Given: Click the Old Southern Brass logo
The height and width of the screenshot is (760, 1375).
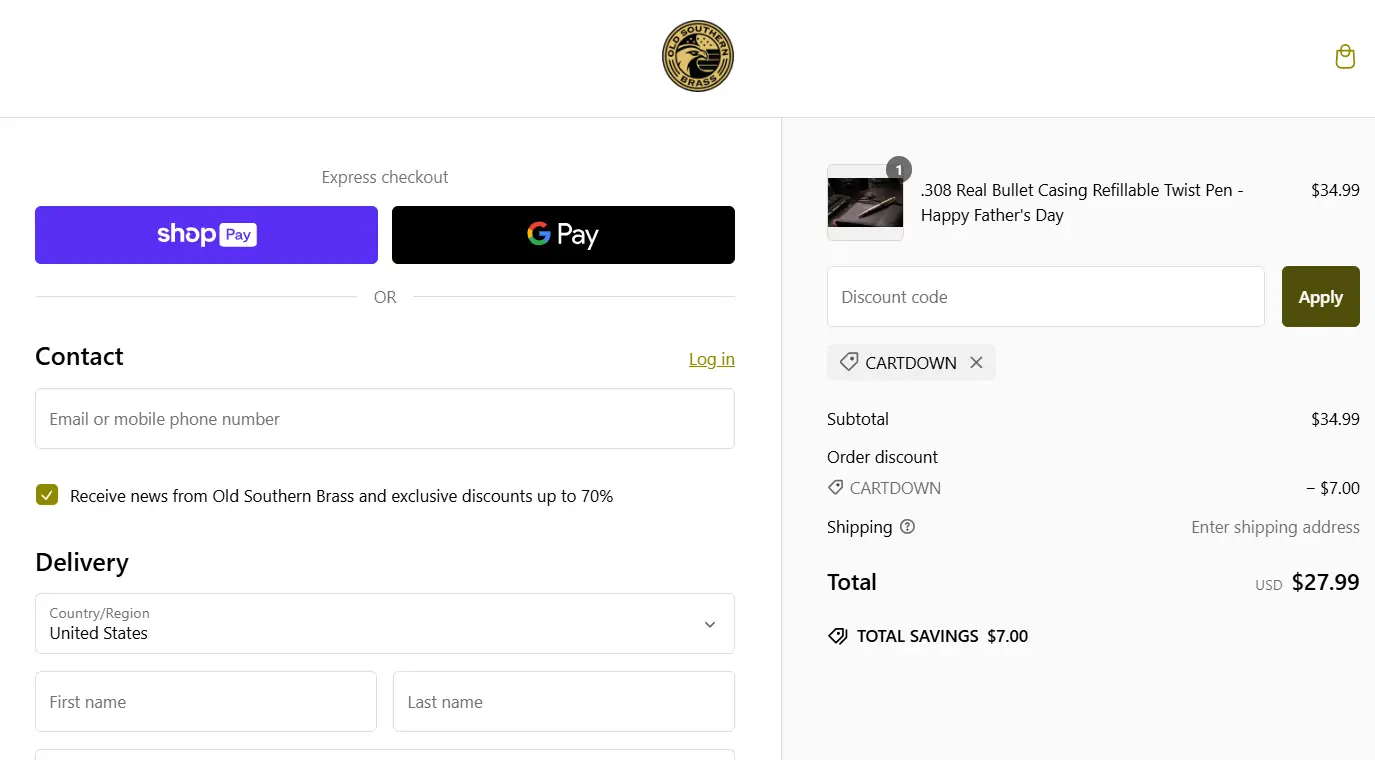Looking at the screenshot, I should pyautogui.click(x=698, y=57).
